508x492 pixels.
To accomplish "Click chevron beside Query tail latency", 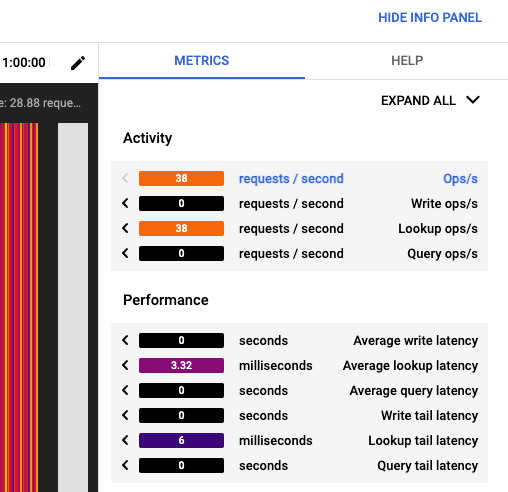I will 125,465.
